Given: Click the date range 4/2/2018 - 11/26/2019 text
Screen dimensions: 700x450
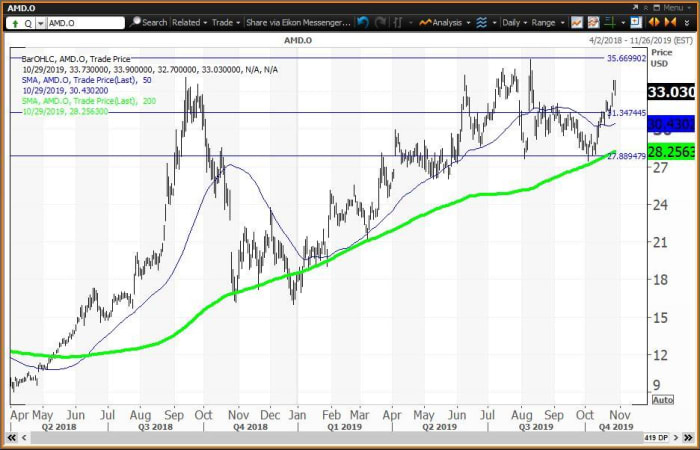Looking at the screenshot, I should coord(640,40).
